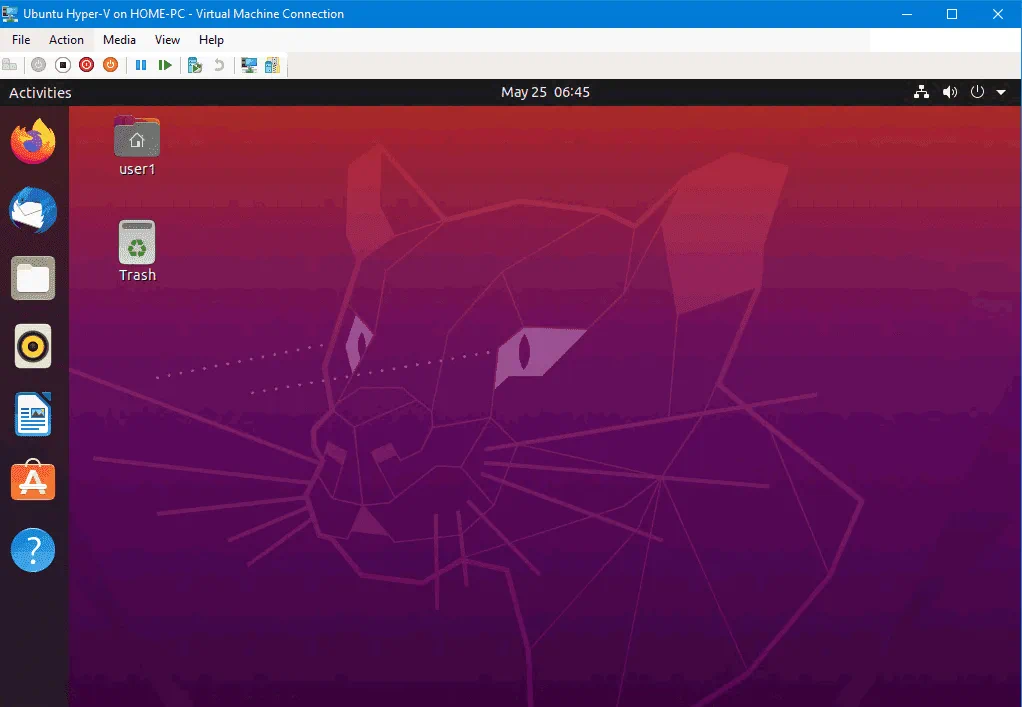
Task: Click the orange Save state toolbar icon
Action: pyautogui.click(x=110, y=65)
